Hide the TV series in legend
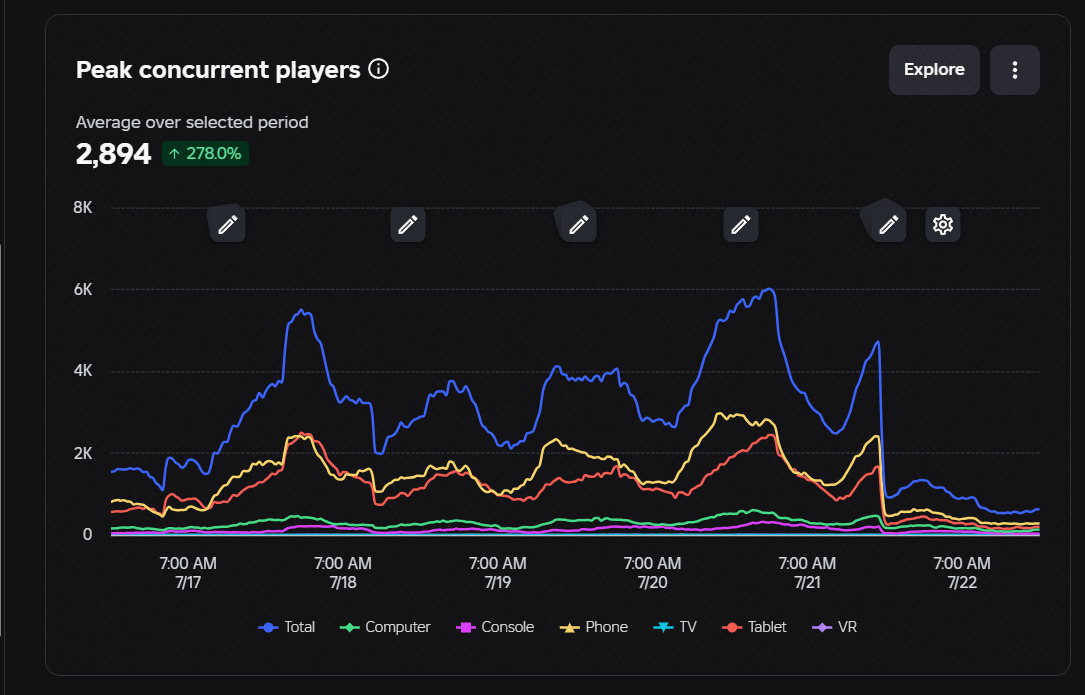 coord(675,627)
